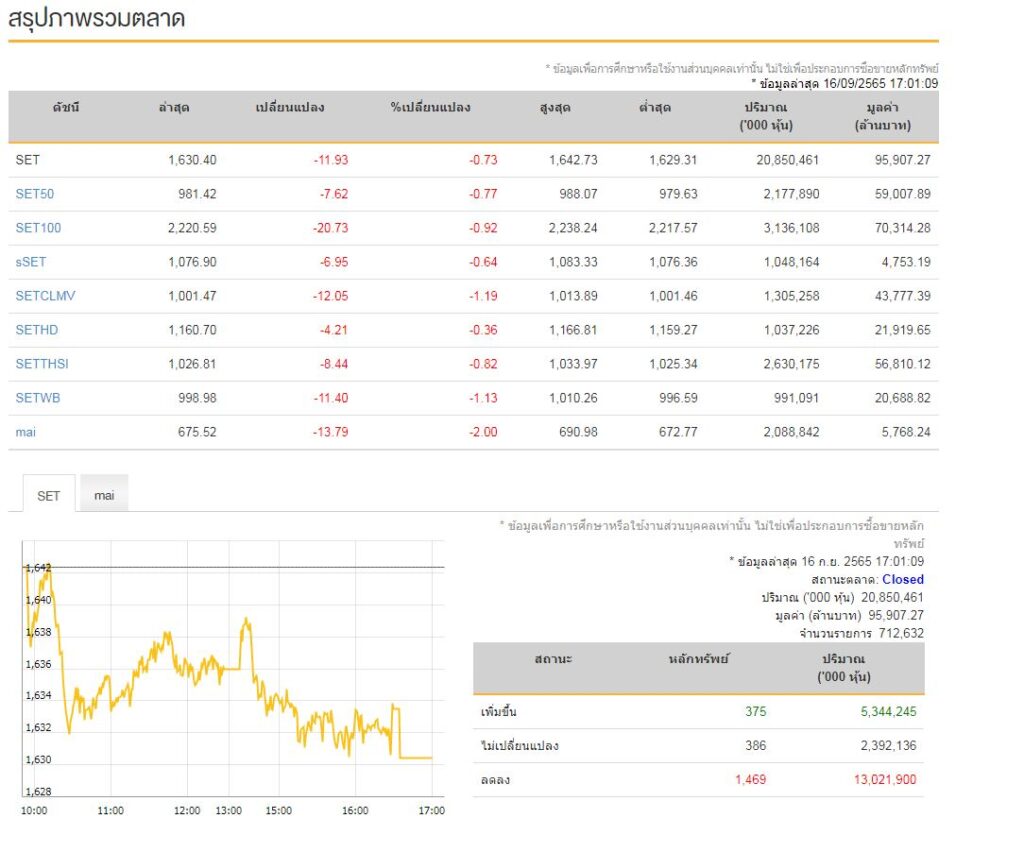The height and width of the screenshot is (852, 1024).
Task: Open the mai link in the index table
Action: point(25,432)
